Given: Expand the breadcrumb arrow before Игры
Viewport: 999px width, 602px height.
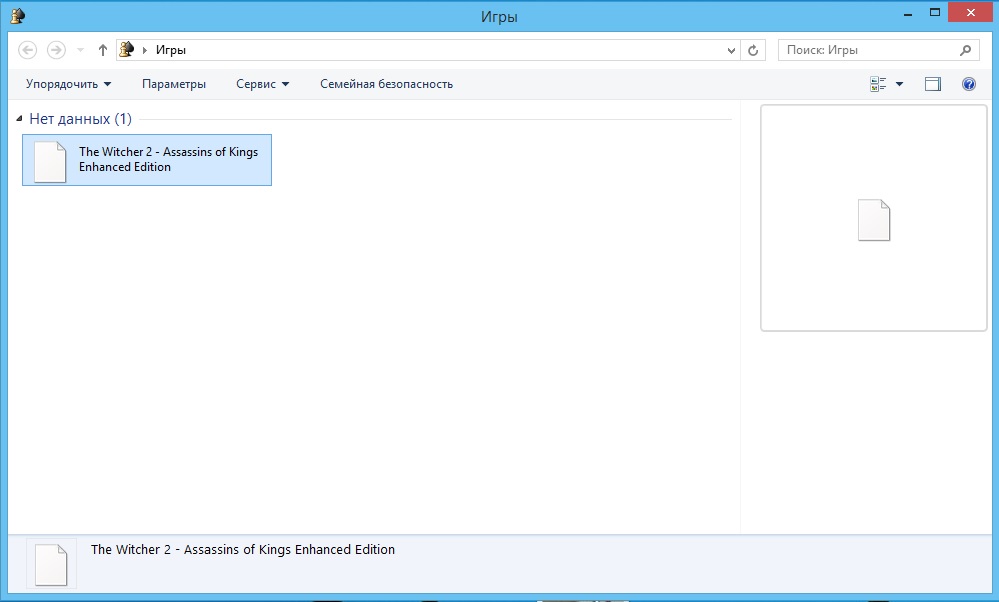Looking at the screenshot, I should coord(145,50).
